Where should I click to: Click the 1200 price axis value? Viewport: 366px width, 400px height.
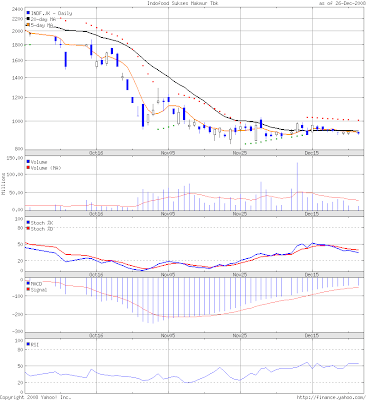click(18, 98)
